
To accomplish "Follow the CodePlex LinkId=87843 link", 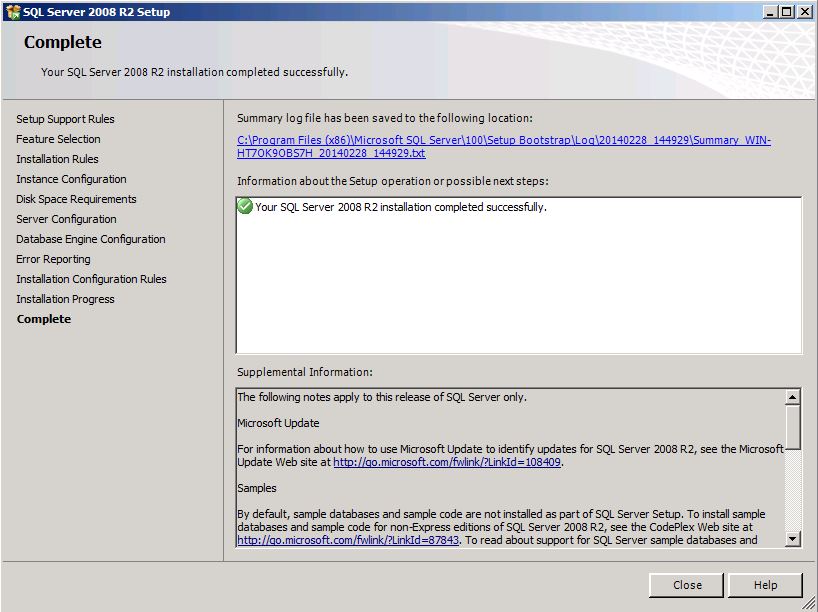I will (347, 540).
